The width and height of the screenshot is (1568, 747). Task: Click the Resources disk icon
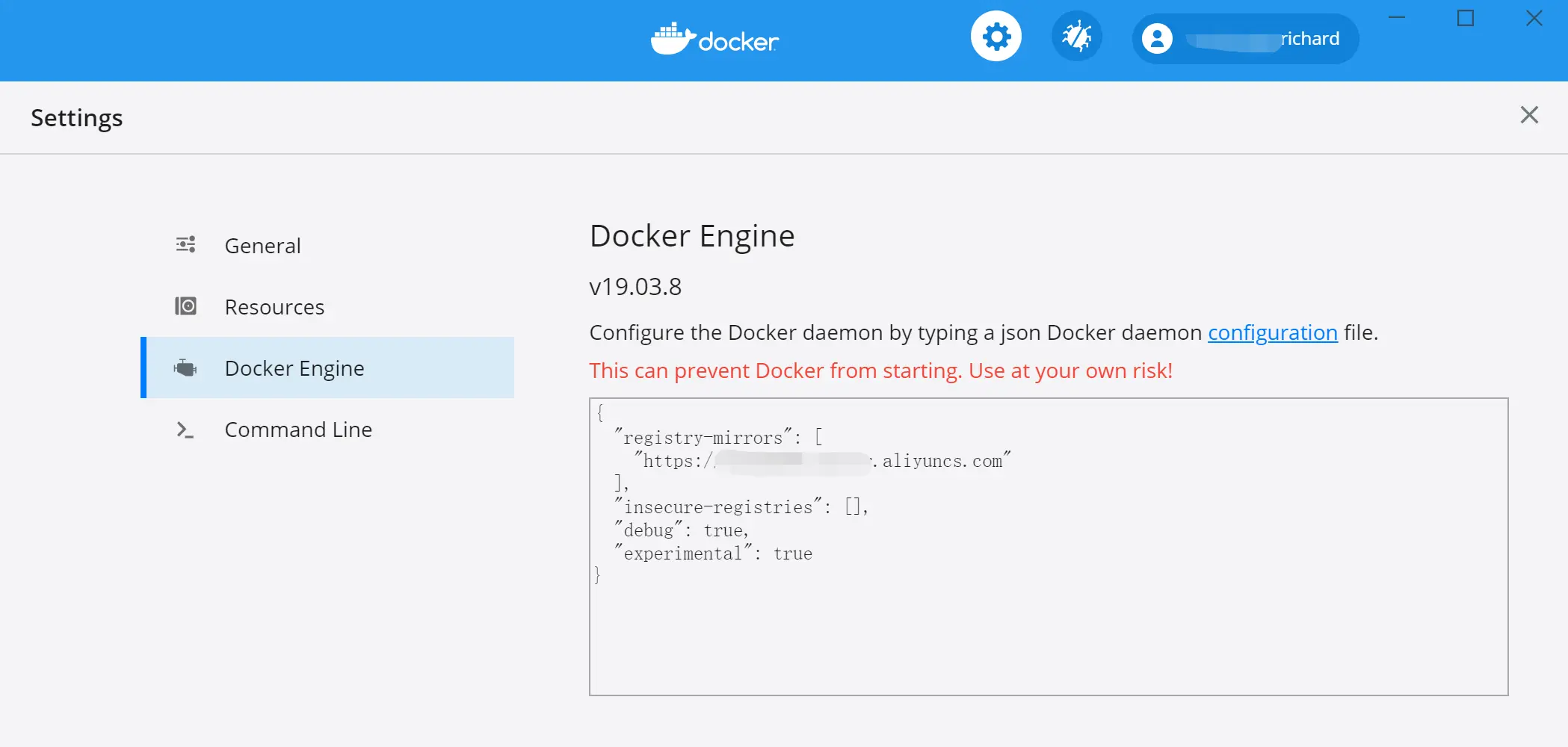(185, 306)
